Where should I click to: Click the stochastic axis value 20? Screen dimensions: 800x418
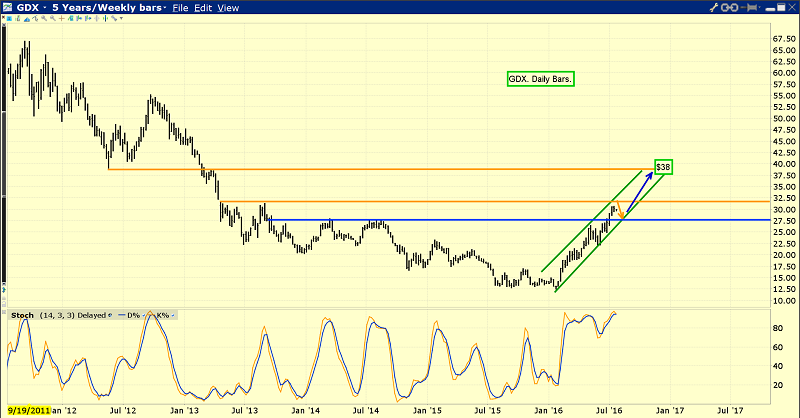click(x=778, y=385)
